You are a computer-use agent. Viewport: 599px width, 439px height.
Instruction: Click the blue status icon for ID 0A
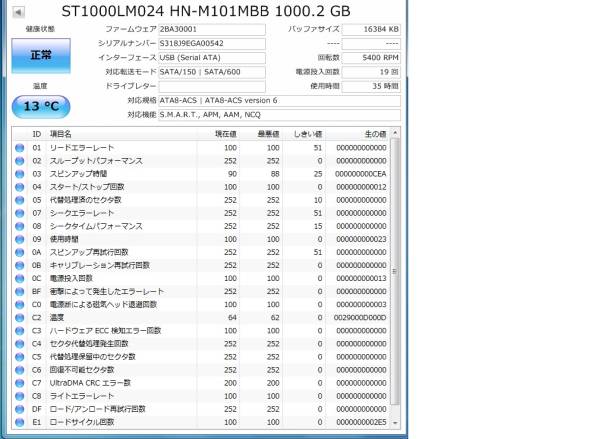(19, 253)
